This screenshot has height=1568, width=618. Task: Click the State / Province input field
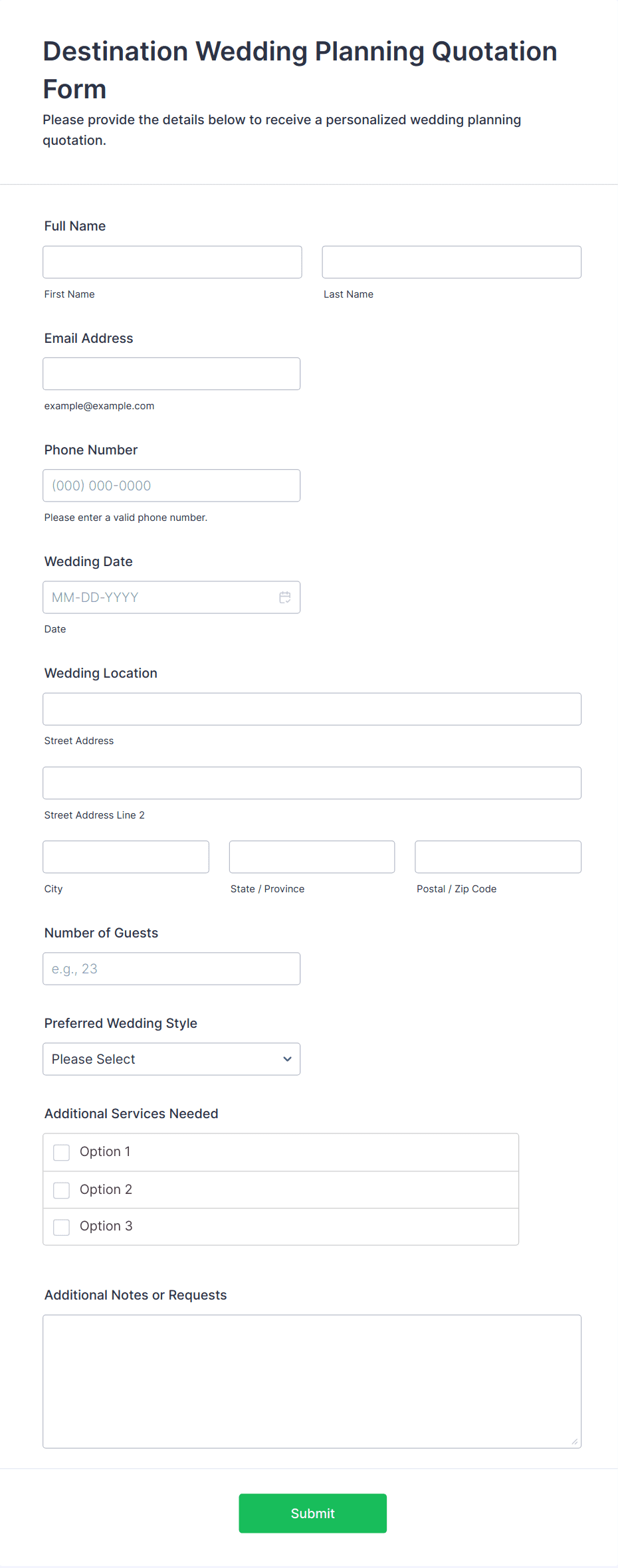(x=311, y=856)
